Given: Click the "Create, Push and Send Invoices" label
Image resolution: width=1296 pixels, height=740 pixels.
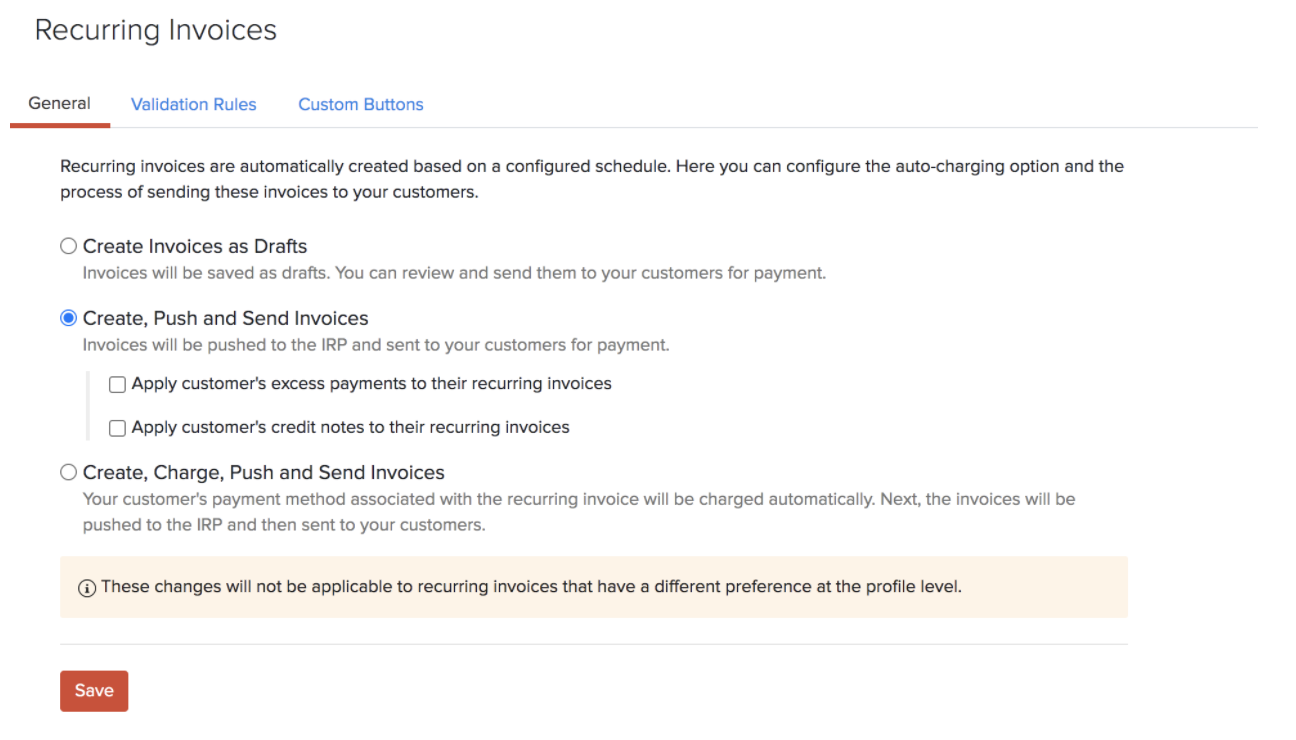Looking at the screenshot, I should (225, 318).
